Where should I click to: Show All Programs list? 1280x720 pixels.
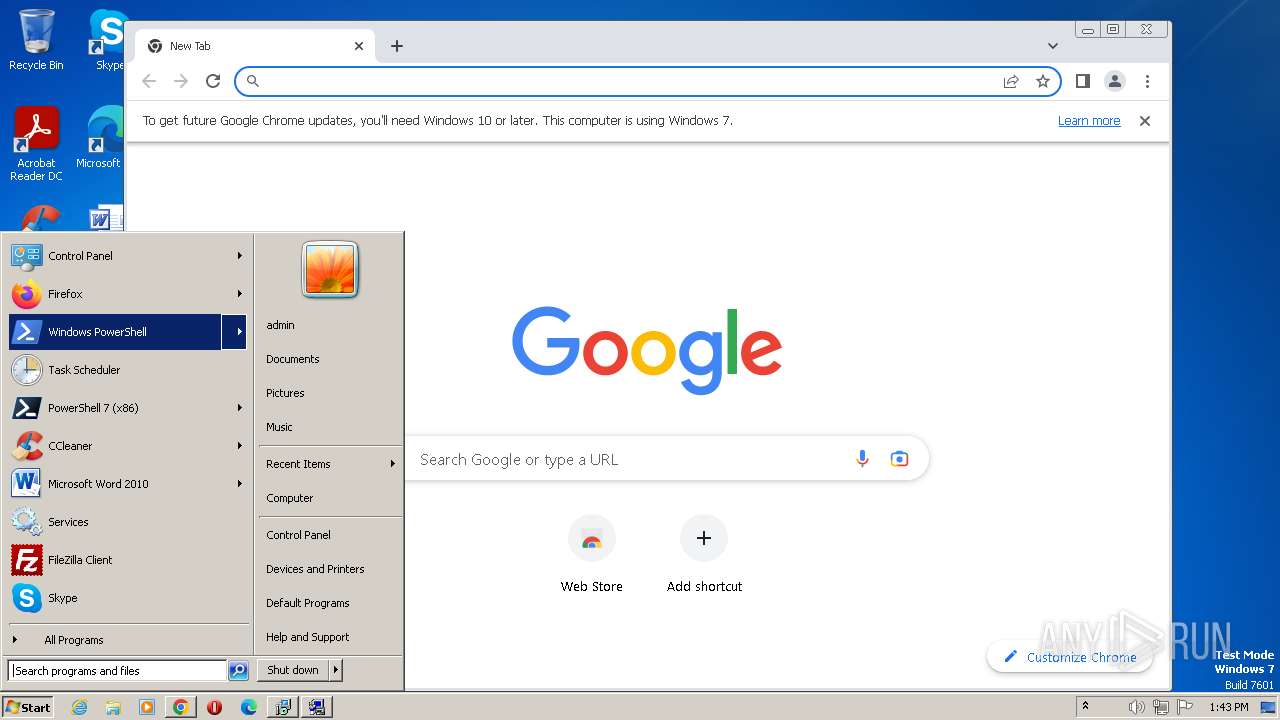pos(127,640)
